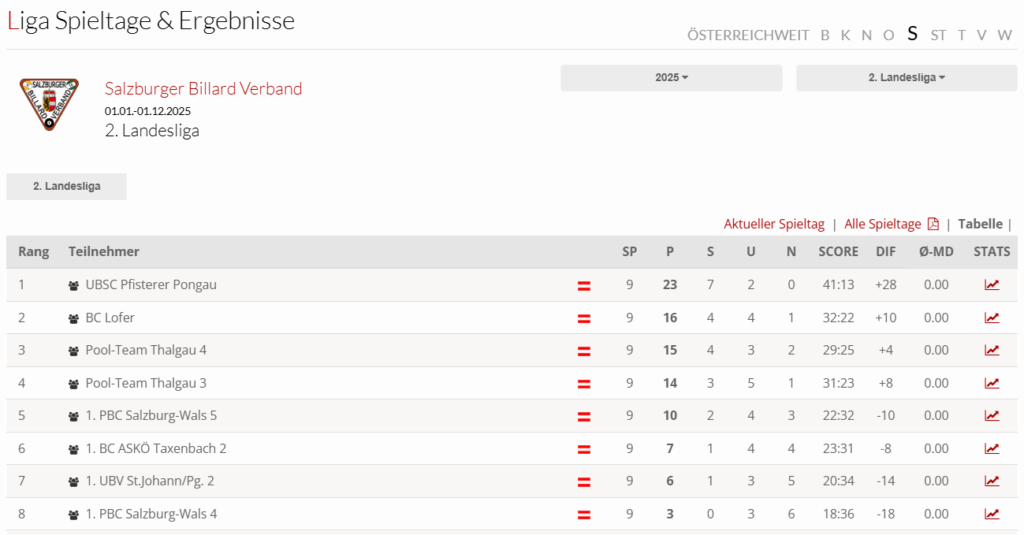The height and width of the screenshot is (535, 1024).
Task: Open stats chart for 1. UBV St.Johann/Pg. 2
Action: [991, 481]
